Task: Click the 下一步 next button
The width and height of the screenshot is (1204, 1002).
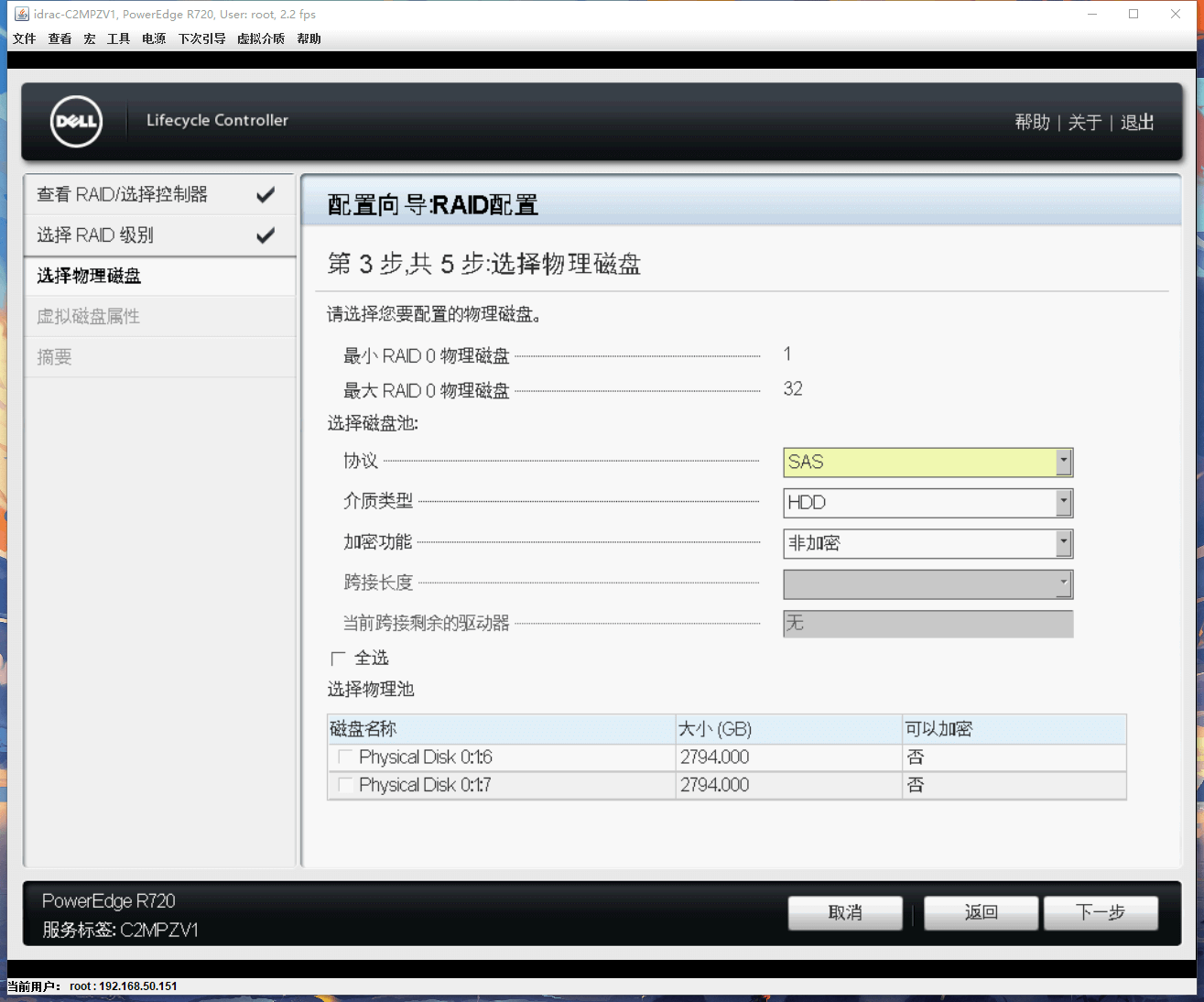Action: 1100,912
